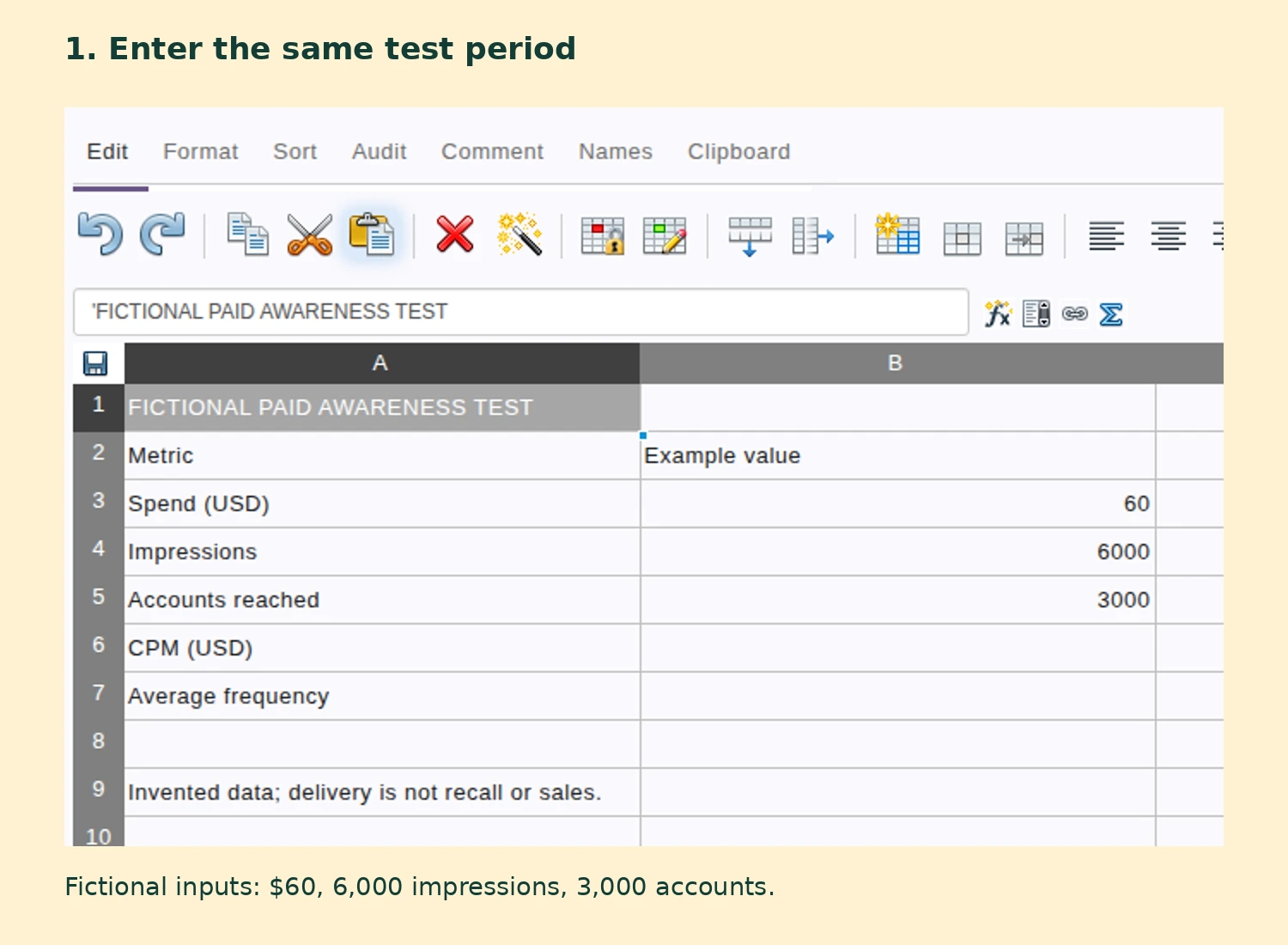Click the move insert arrow grid icon

click(x=1024, y=239)
